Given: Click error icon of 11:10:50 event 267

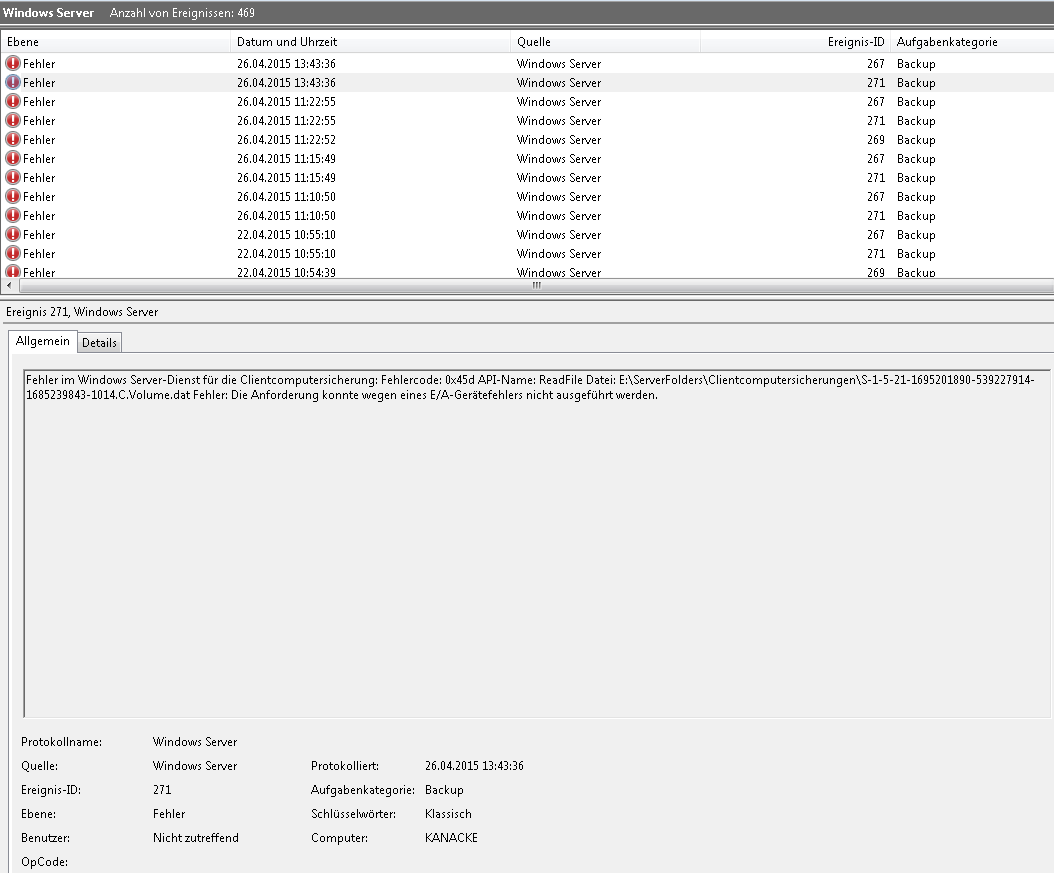Looking at the screenshot, I should coord(13,196).
